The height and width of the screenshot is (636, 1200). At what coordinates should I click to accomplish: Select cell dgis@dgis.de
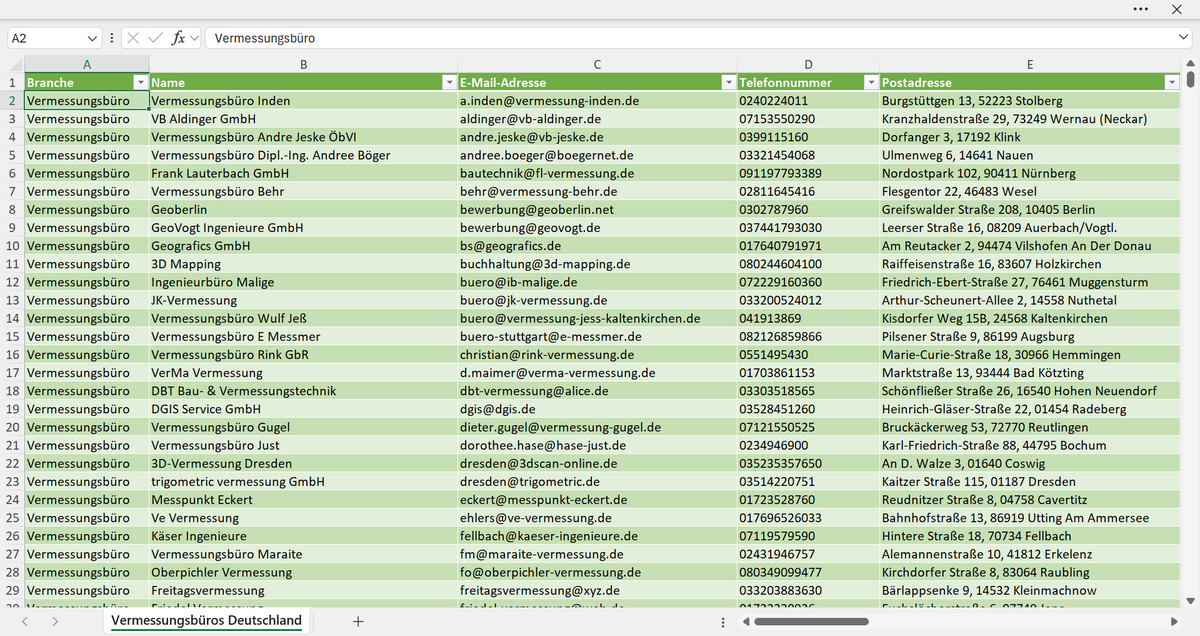coord(597,409)
